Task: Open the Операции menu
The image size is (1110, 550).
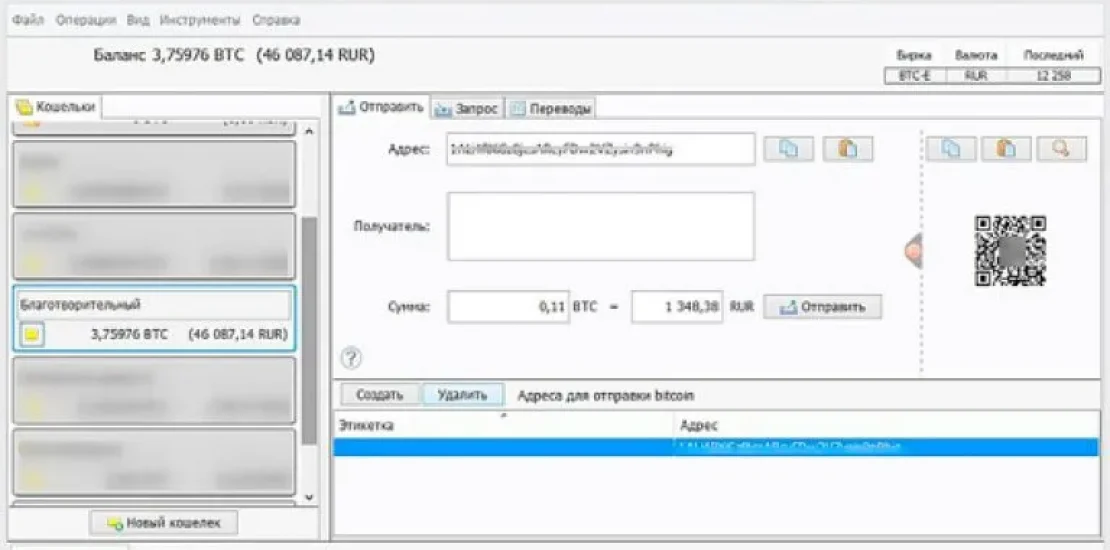Action: coord(85,20)
